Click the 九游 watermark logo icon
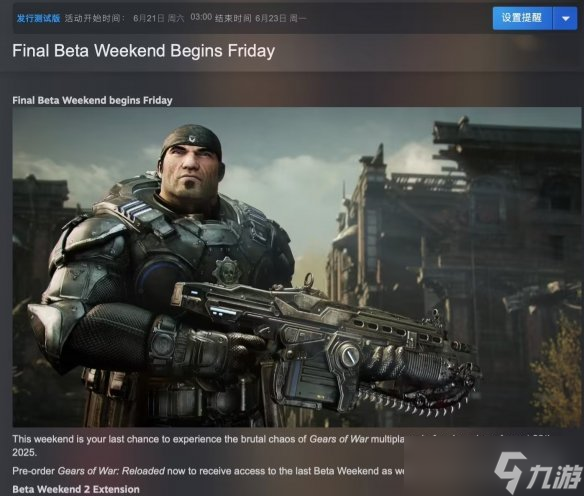This screenshot has height=496, width=584. (x=510, y=471)
